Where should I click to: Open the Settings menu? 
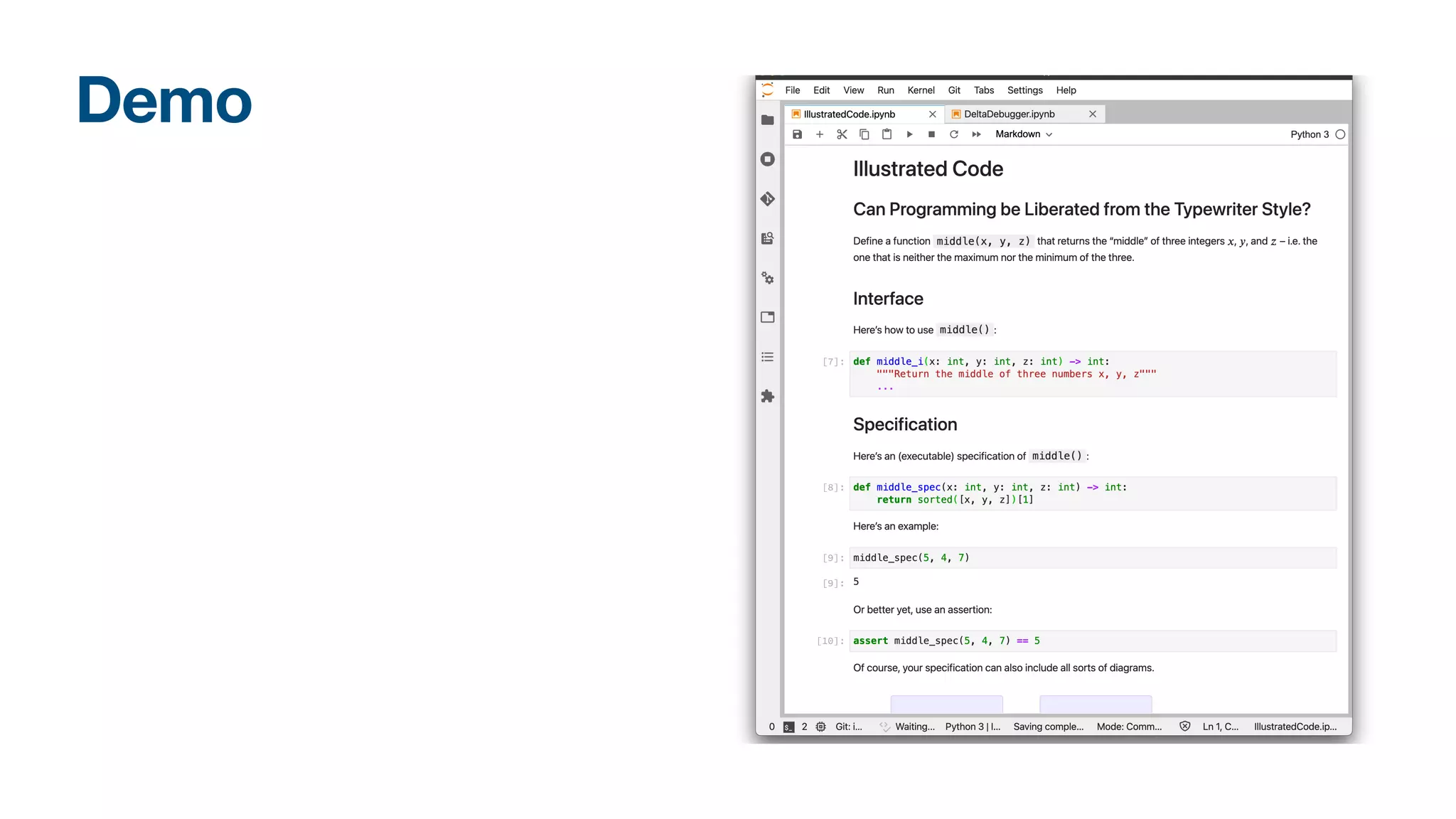pyautogui.click(x=1024, y=90)
